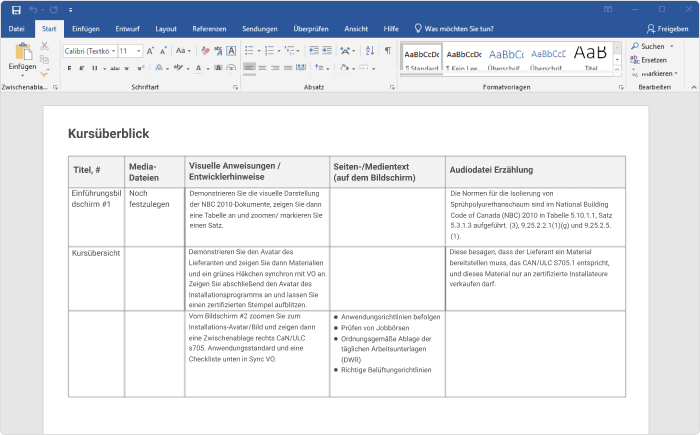Collapse the ribbon with the chevron arrow
The height and width of the screenshot is (435, 700).
694,87
